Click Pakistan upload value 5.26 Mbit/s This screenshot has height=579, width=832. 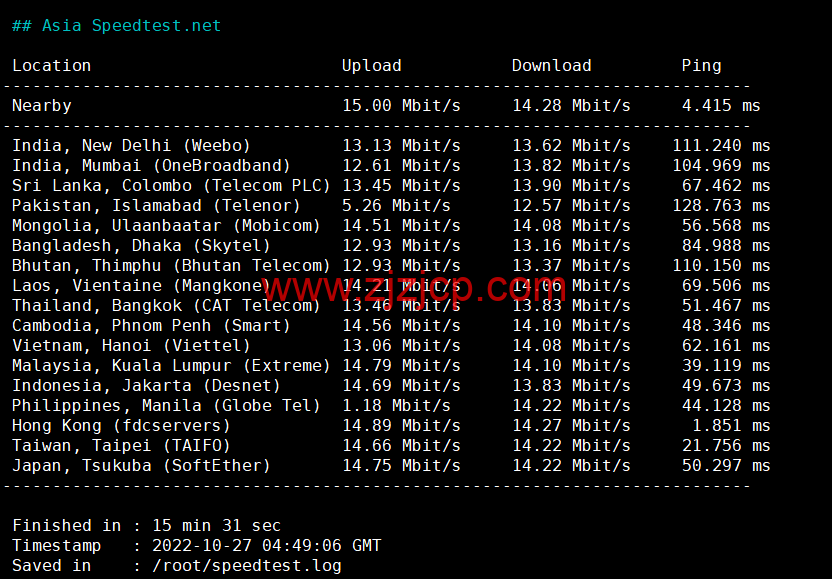[x=396, y=206]
